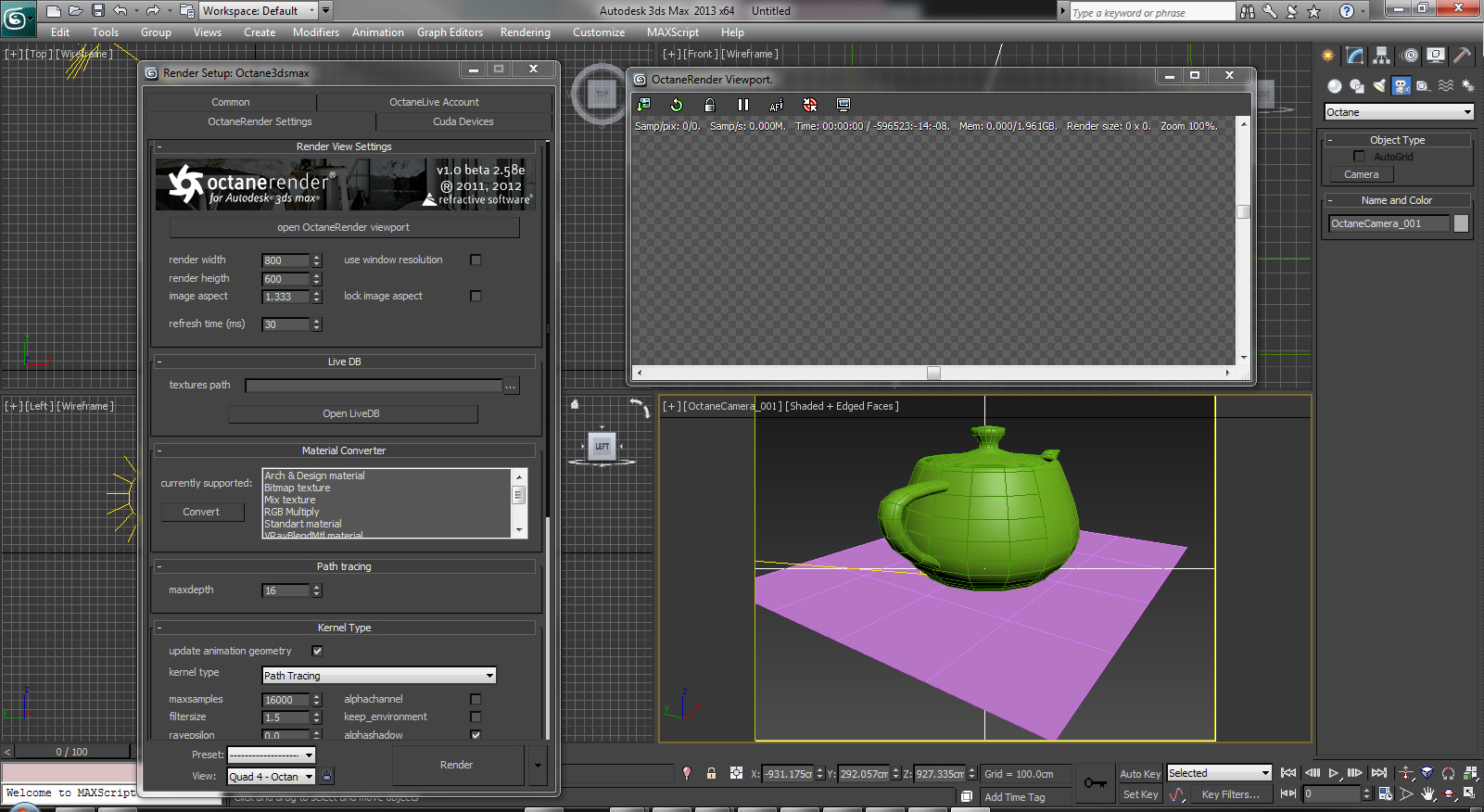Click the Orbit viewport navigation icon
Viewport: 1484px width, 812px height.
[x=1450, y=793]
